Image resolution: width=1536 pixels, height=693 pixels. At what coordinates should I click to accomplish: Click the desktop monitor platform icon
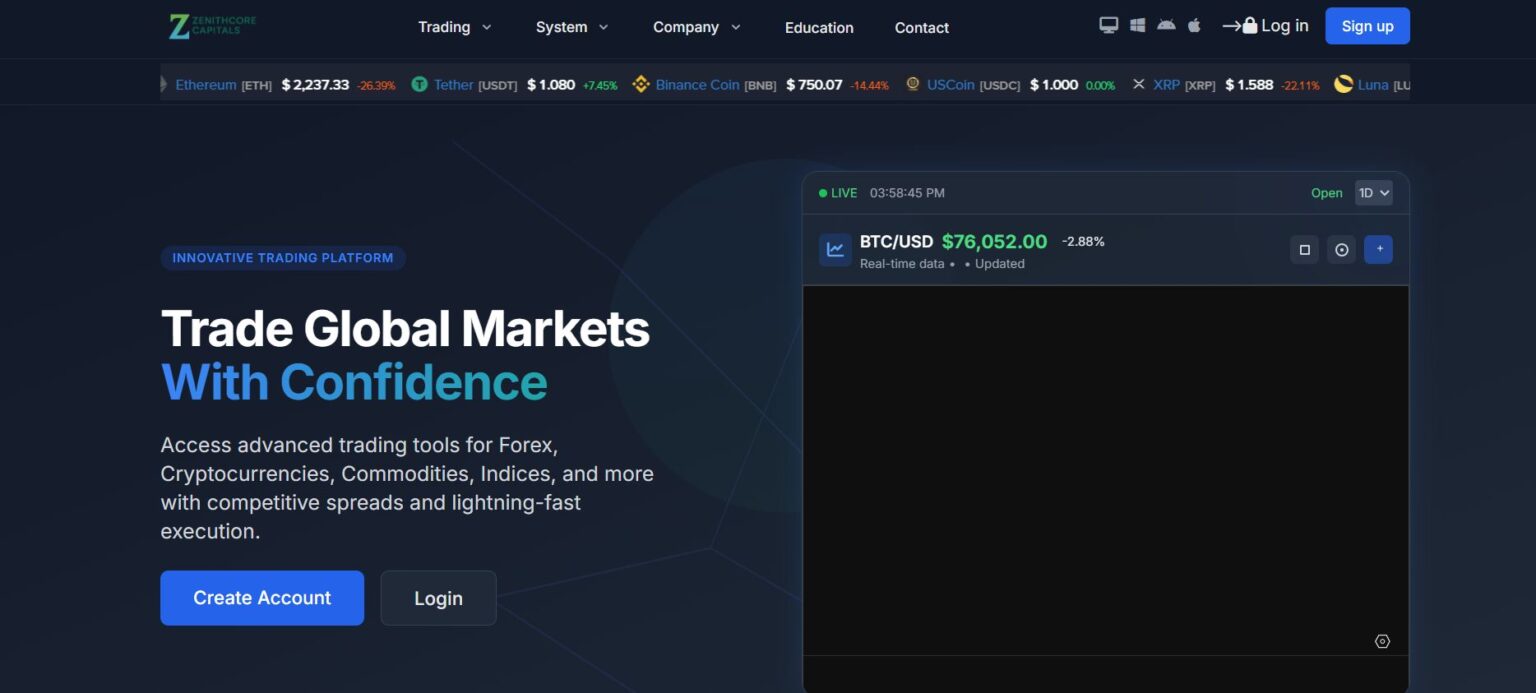coord(1108,26)
